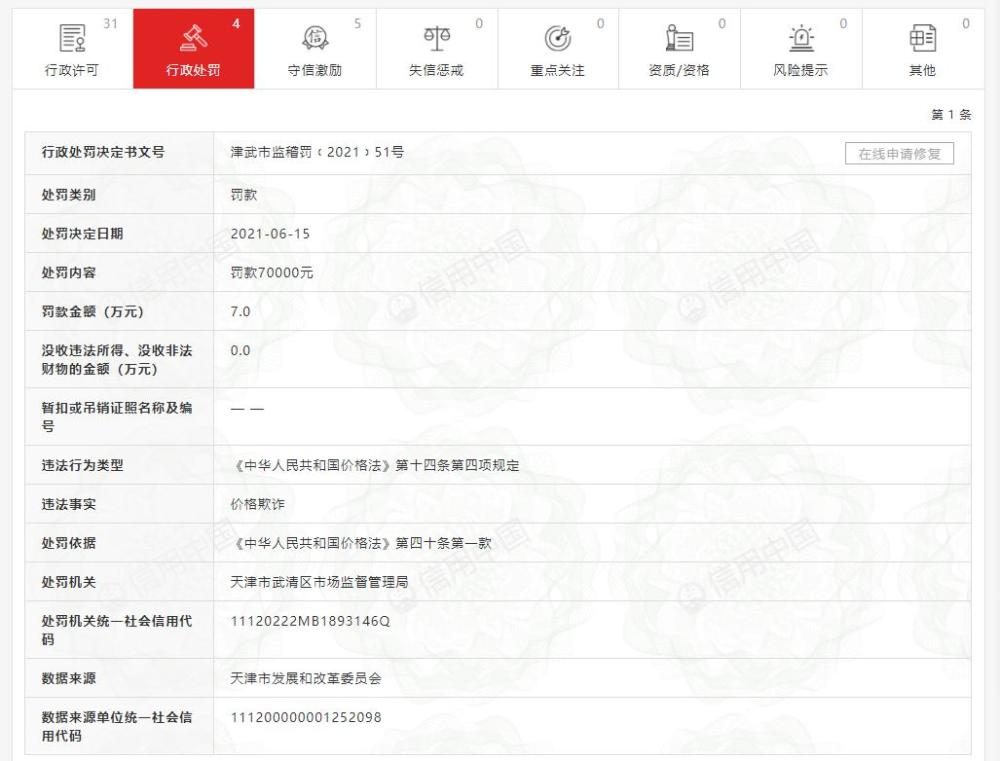Screen dimensions: 1000x761
Task: Select the credit code 11120222MB1893146Q
Action: tap(310, 621)
